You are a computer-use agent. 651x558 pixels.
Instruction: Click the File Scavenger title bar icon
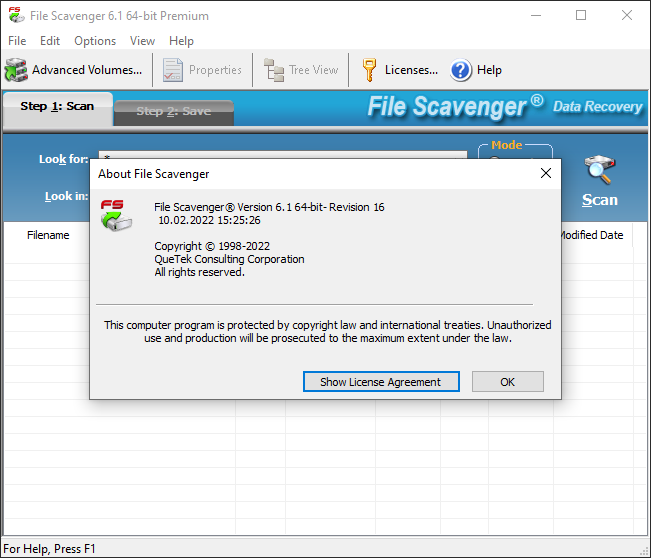(16, 15)
